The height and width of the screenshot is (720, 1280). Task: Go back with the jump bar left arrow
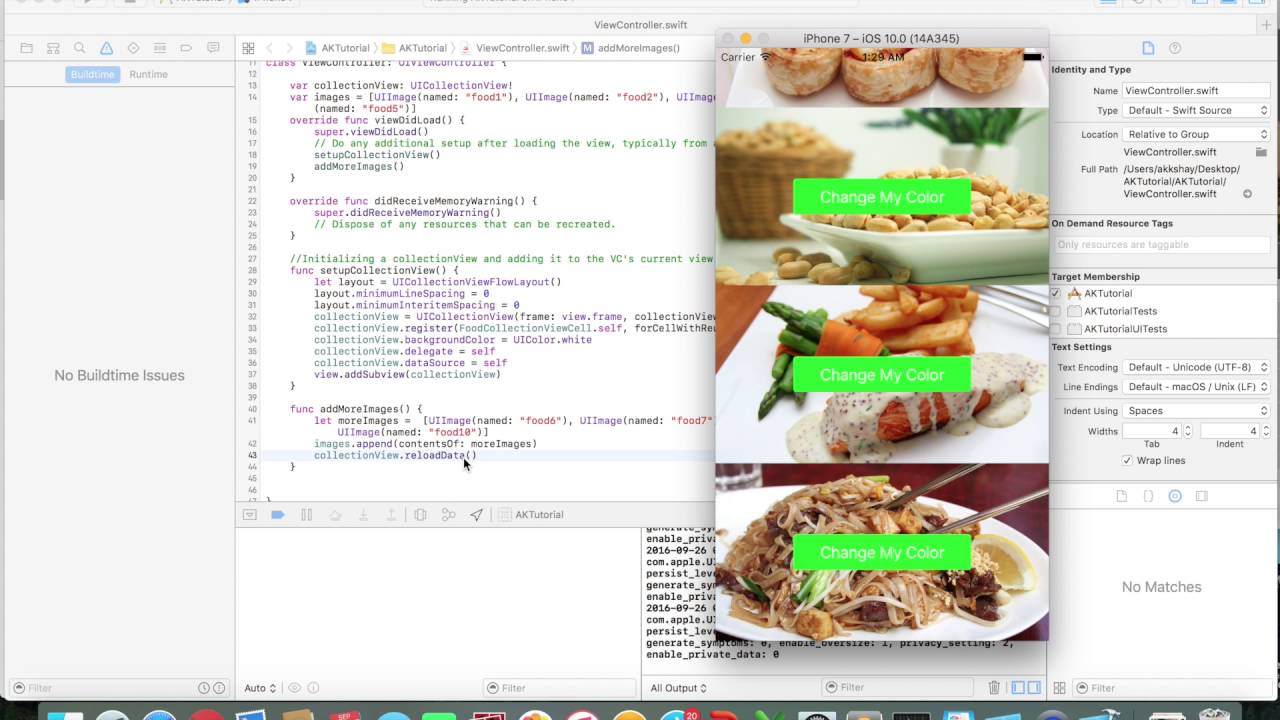(270, 48)
